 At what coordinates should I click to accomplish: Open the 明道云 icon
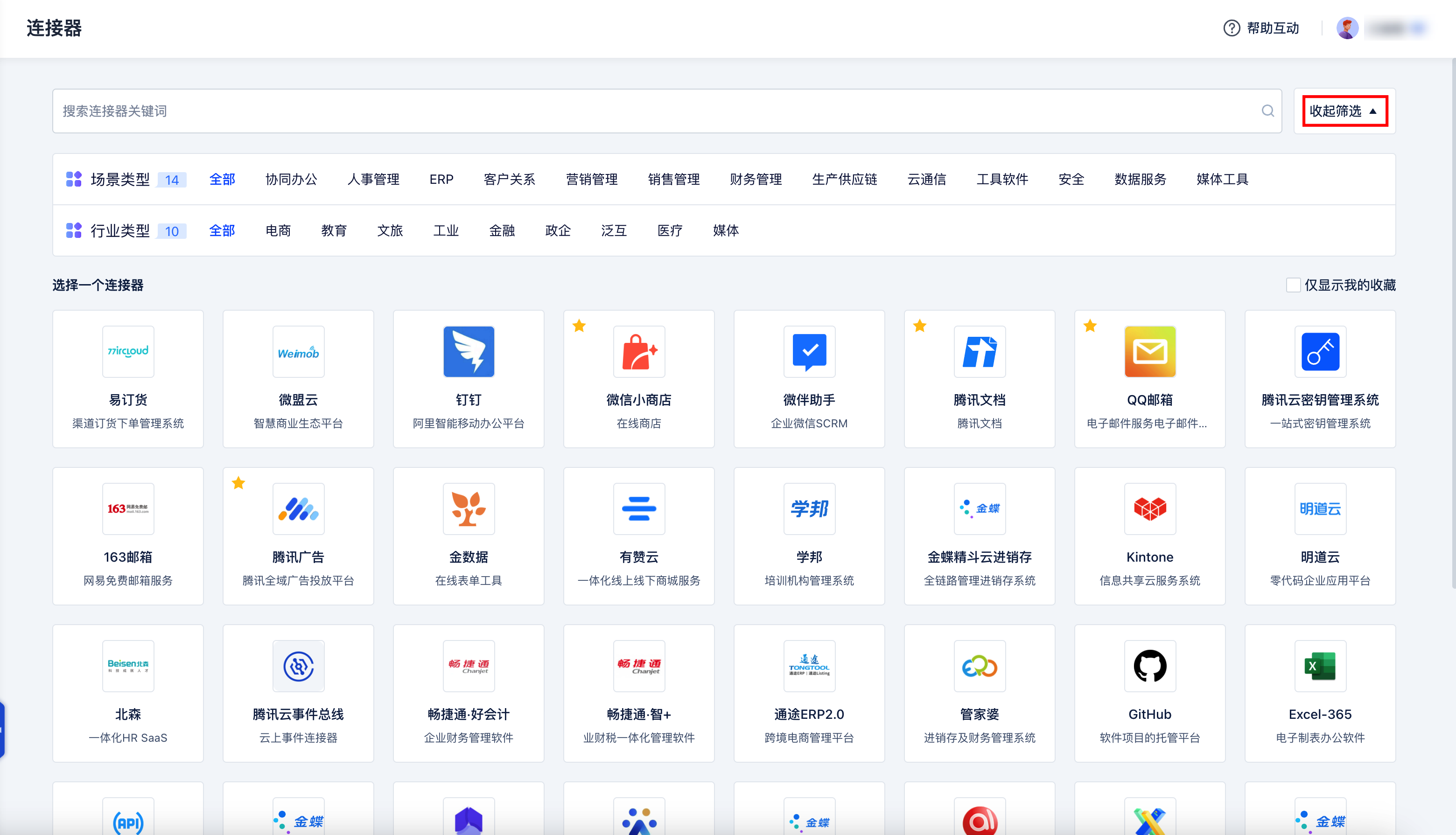pyautogui.click(x=1321, y=508)
